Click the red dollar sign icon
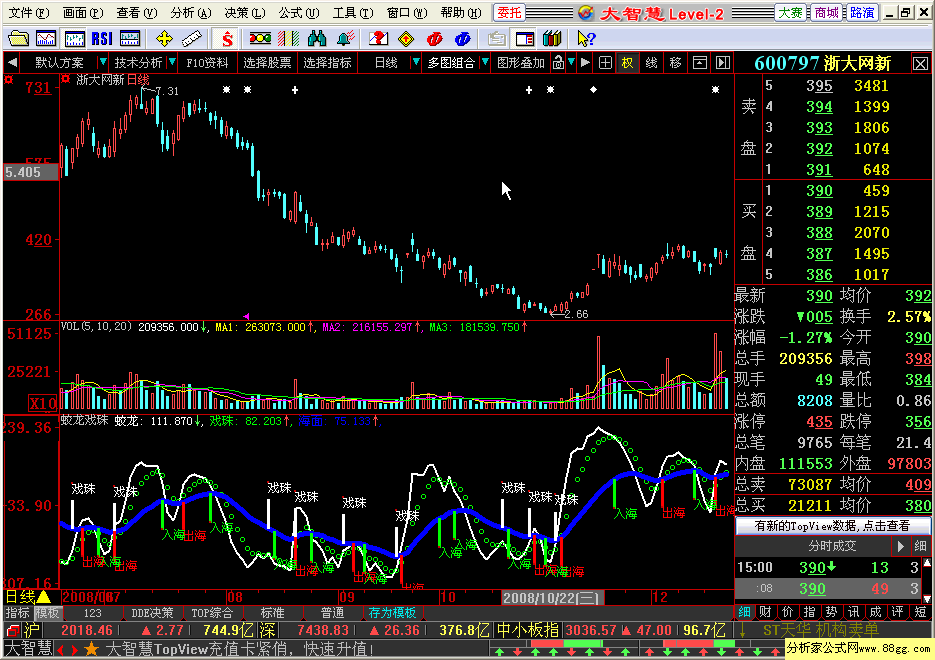935x660 pixels. 227,39
